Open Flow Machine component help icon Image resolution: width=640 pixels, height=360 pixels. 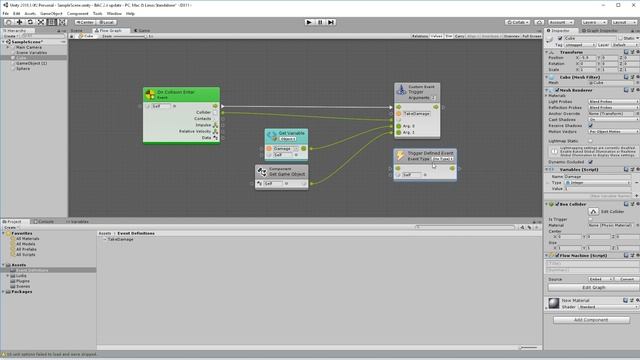point(627,256)
